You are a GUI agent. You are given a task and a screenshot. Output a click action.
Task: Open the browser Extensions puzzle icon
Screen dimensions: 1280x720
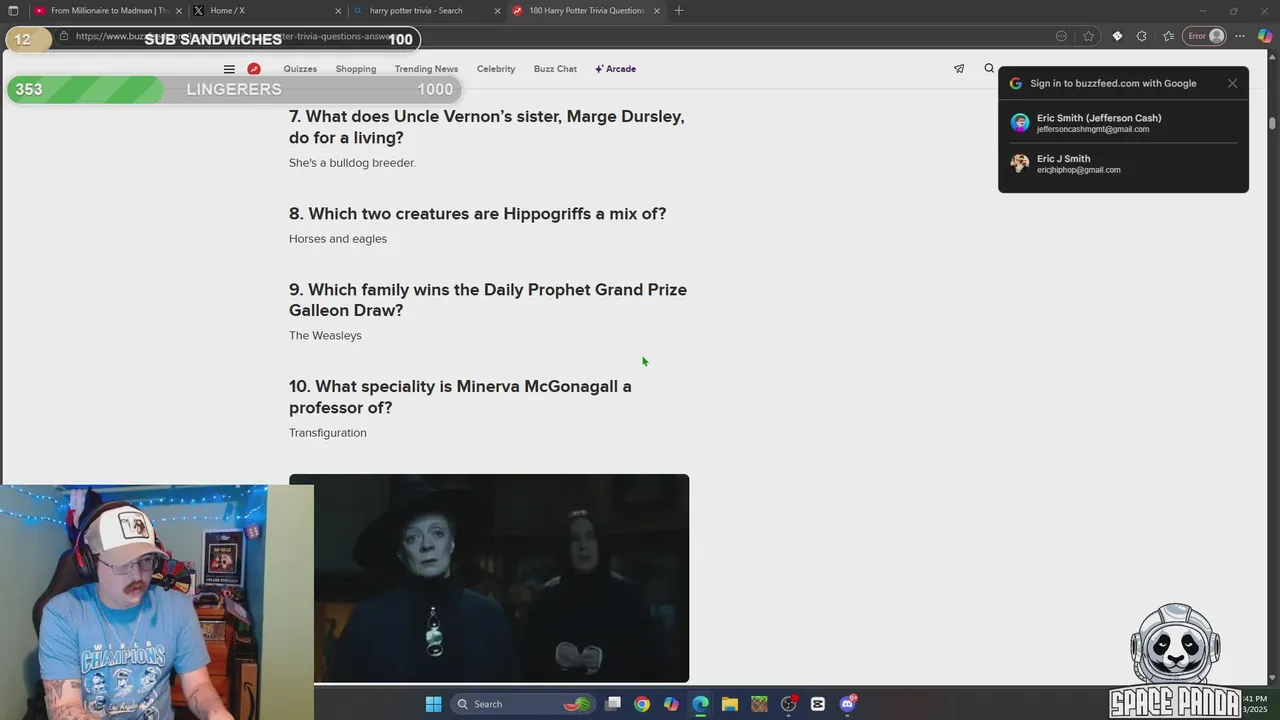point(1142,36)
